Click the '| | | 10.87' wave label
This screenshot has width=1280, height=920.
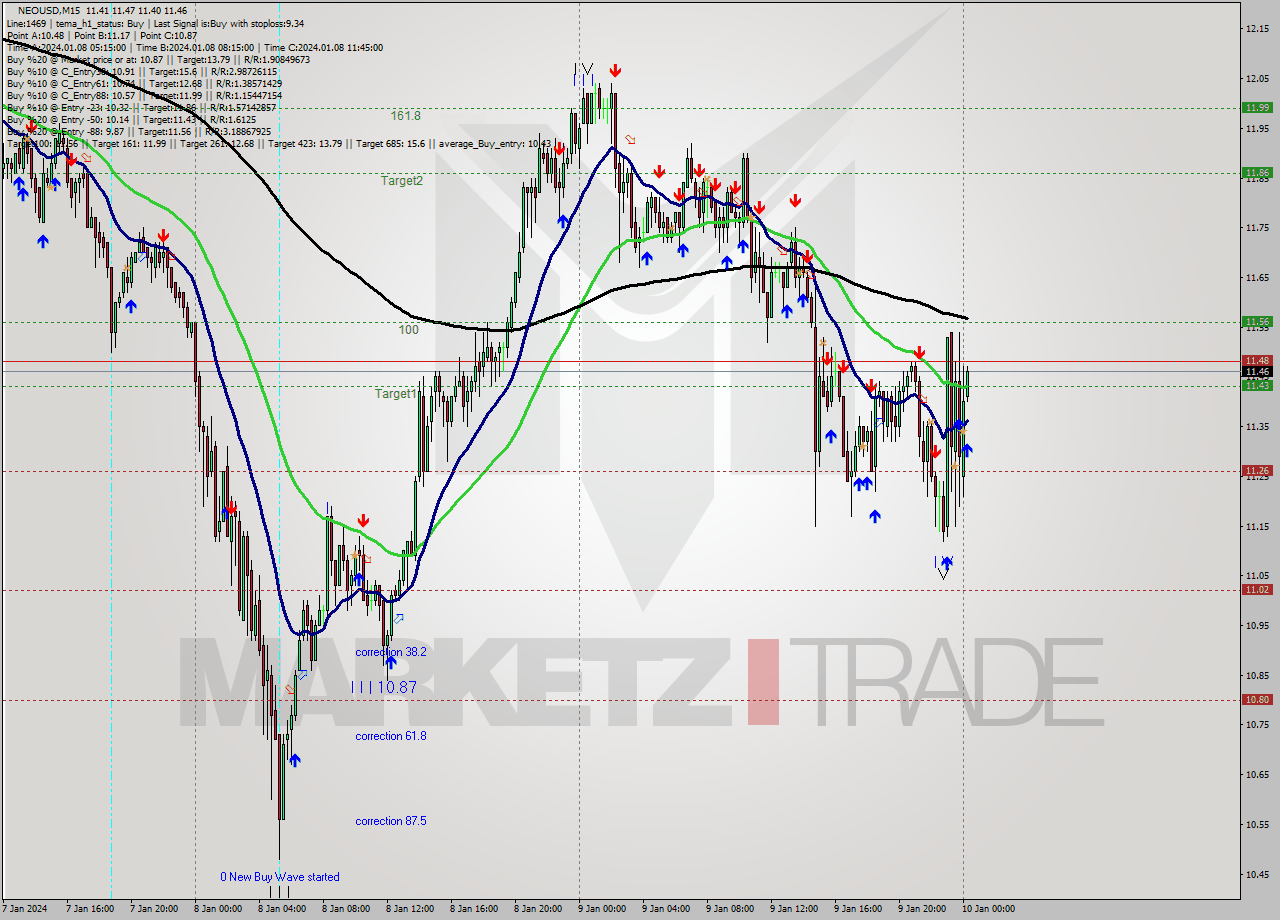pos(384,688)
